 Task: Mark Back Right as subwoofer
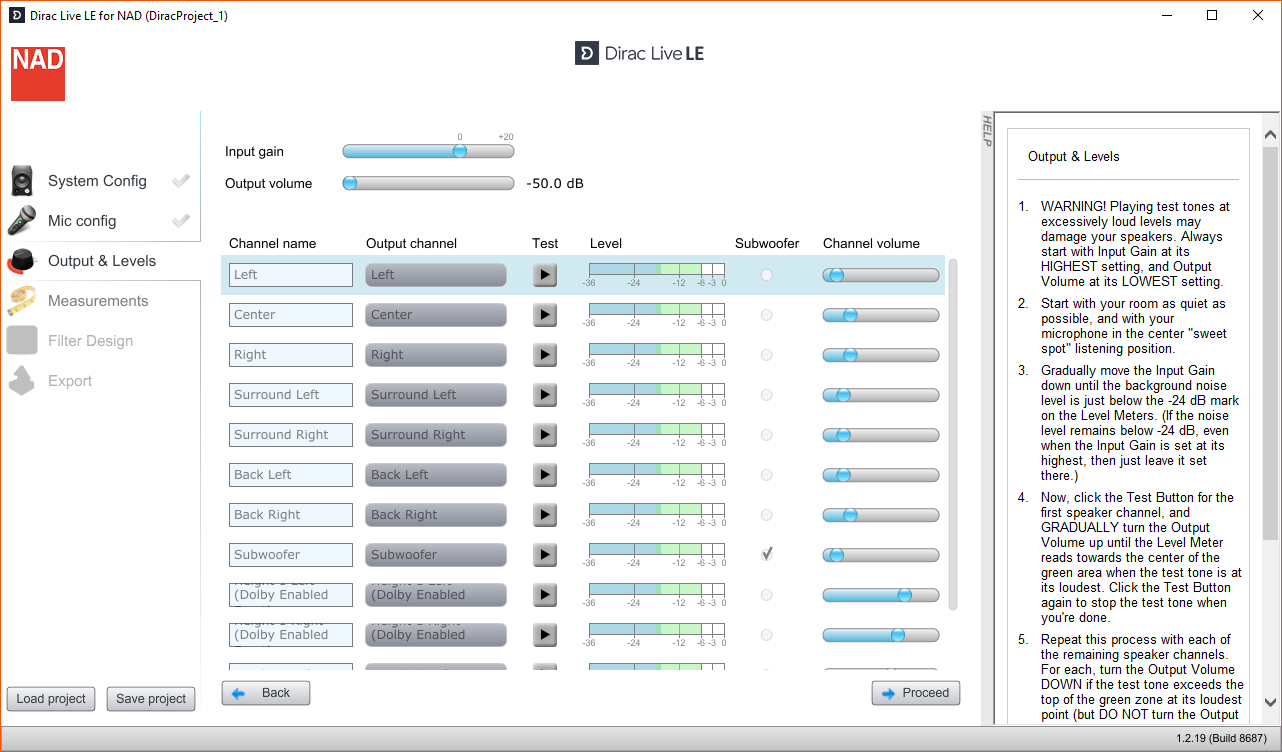click(767, 515)
